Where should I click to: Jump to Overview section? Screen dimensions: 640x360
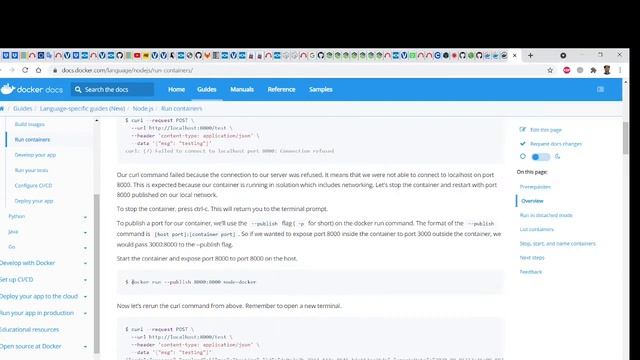point(532,201)
